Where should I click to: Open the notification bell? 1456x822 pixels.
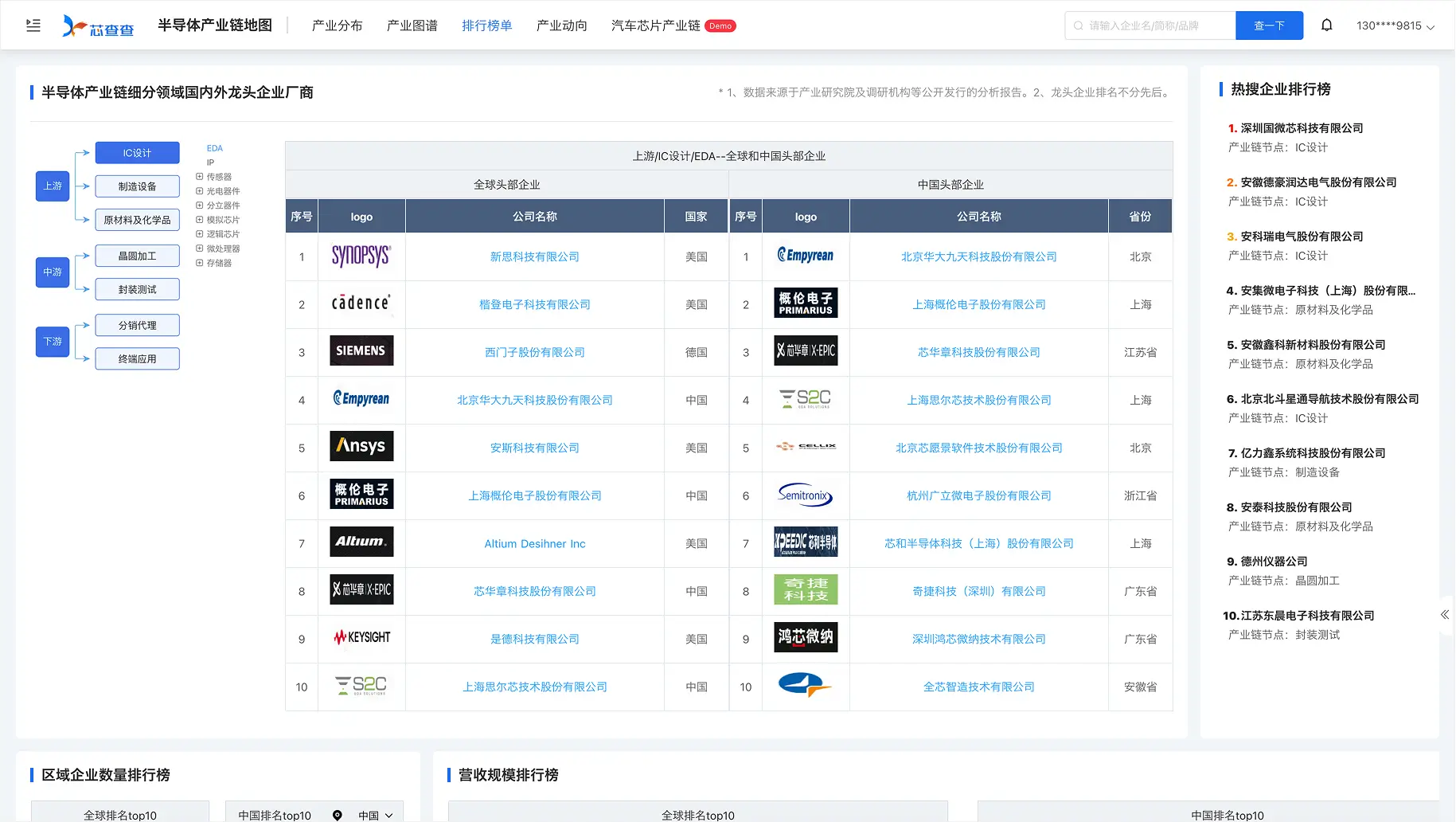coord(1326,25)
